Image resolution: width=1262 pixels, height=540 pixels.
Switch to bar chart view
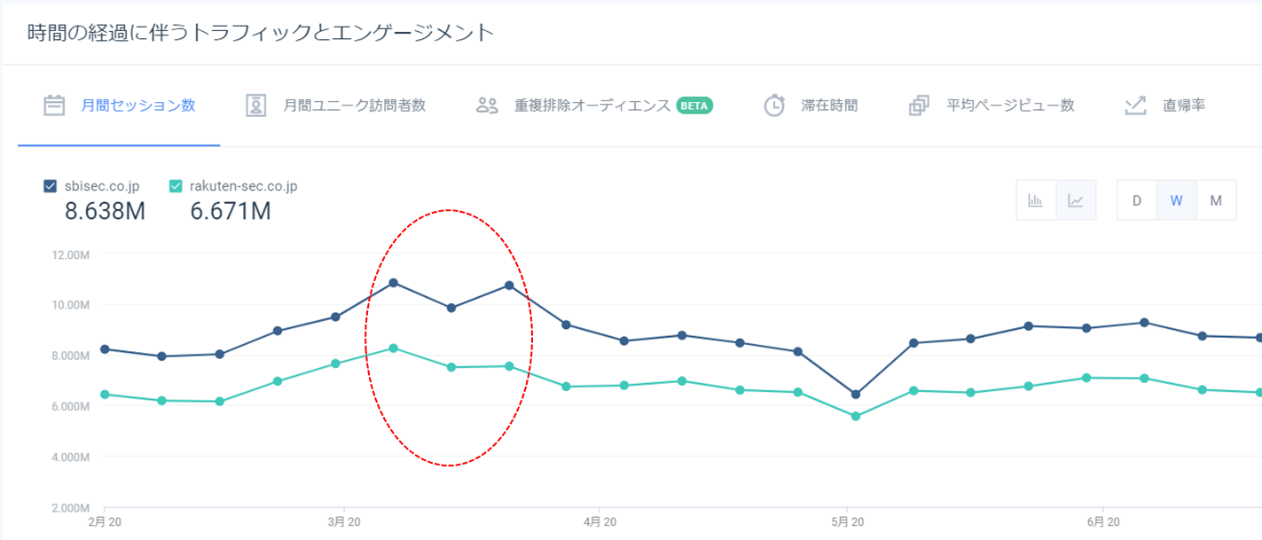pyautogui.click(x=1036, y=200)
